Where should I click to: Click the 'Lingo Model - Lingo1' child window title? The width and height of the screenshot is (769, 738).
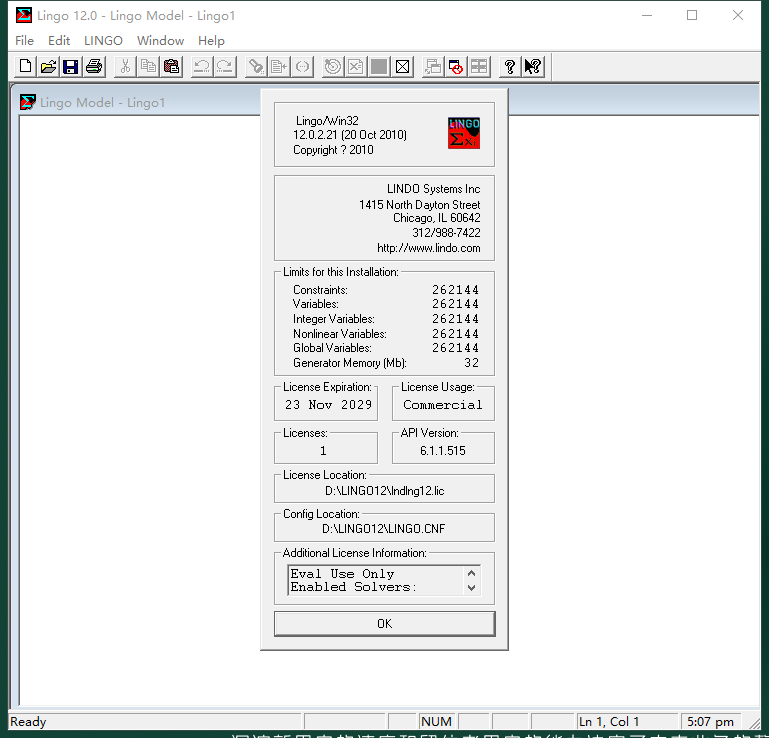[x=103, y=102]
